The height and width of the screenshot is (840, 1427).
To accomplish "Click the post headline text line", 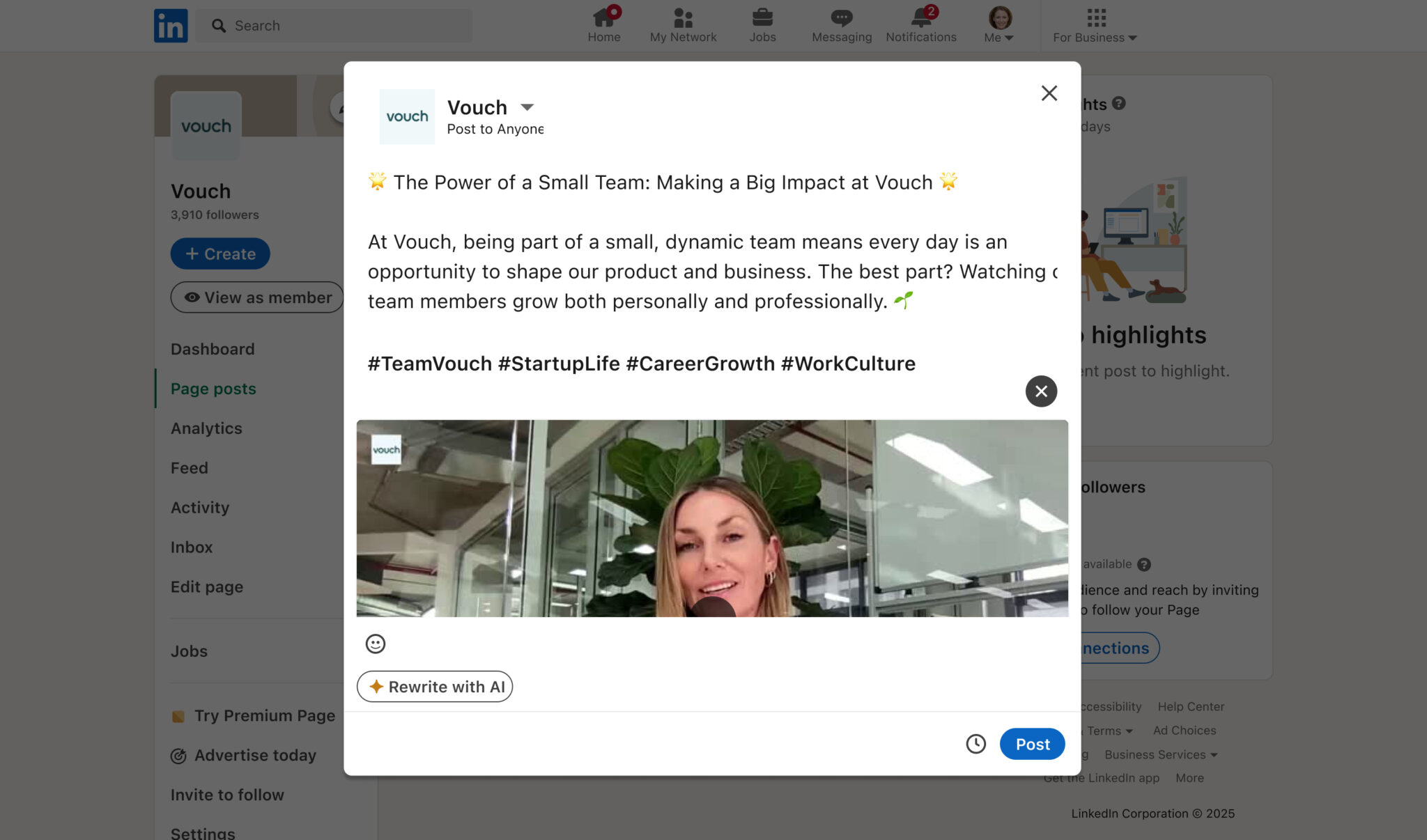I will tap(663, 182).
